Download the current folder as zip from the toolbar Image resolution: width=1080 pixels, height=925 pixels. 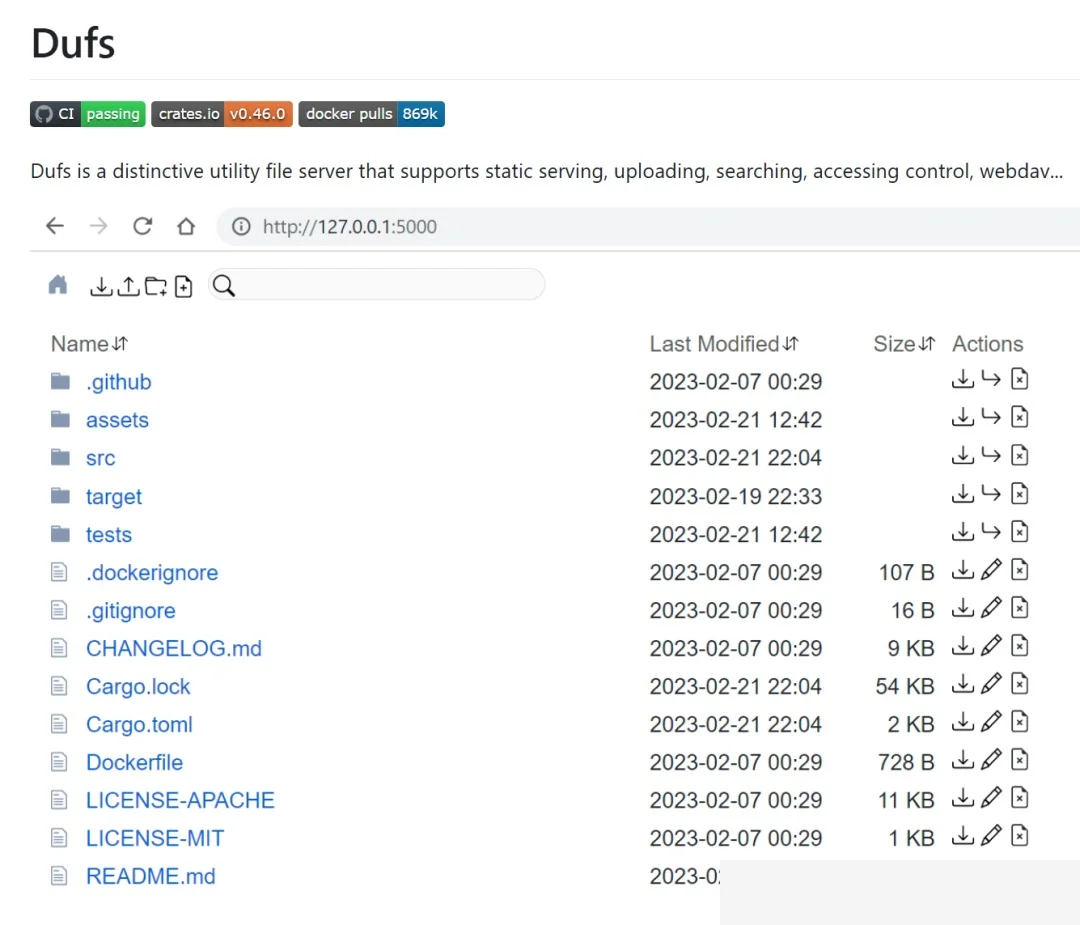(x=101, y=287)
